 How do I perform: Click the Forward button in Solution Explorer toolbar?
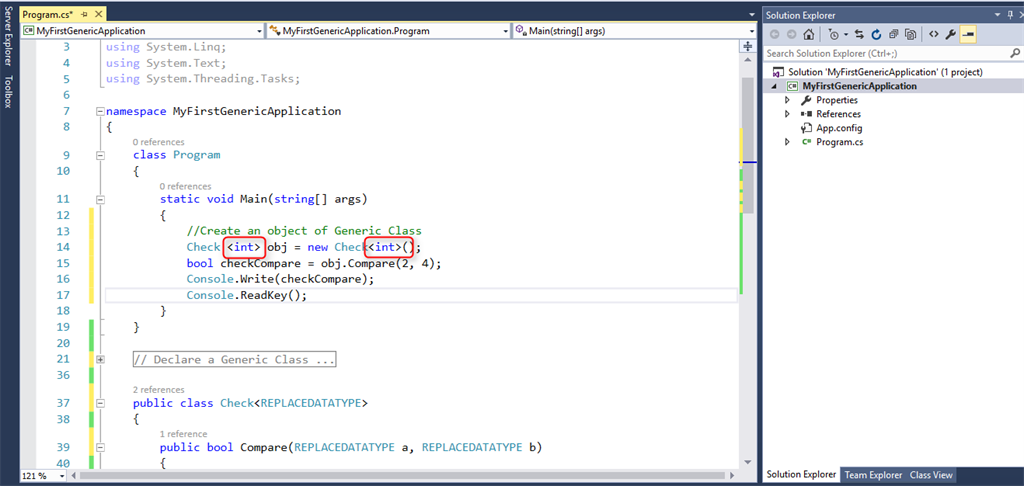point(792,35)
